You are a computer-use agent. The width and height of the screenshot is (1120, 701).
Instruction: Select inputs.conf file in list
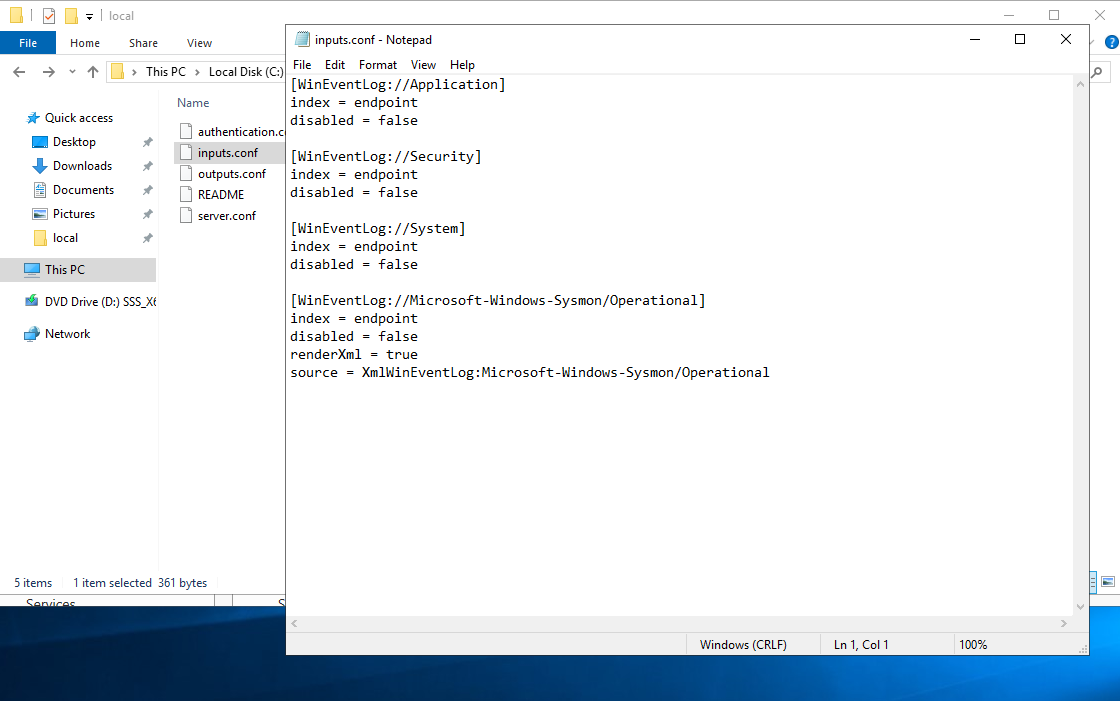[x=228, y=152]
